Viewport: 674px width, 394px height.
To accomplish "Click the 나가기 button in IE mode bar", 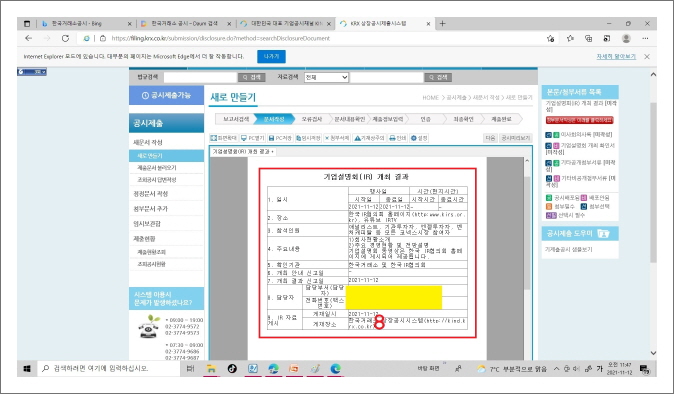I will click(x=271, y=56).
